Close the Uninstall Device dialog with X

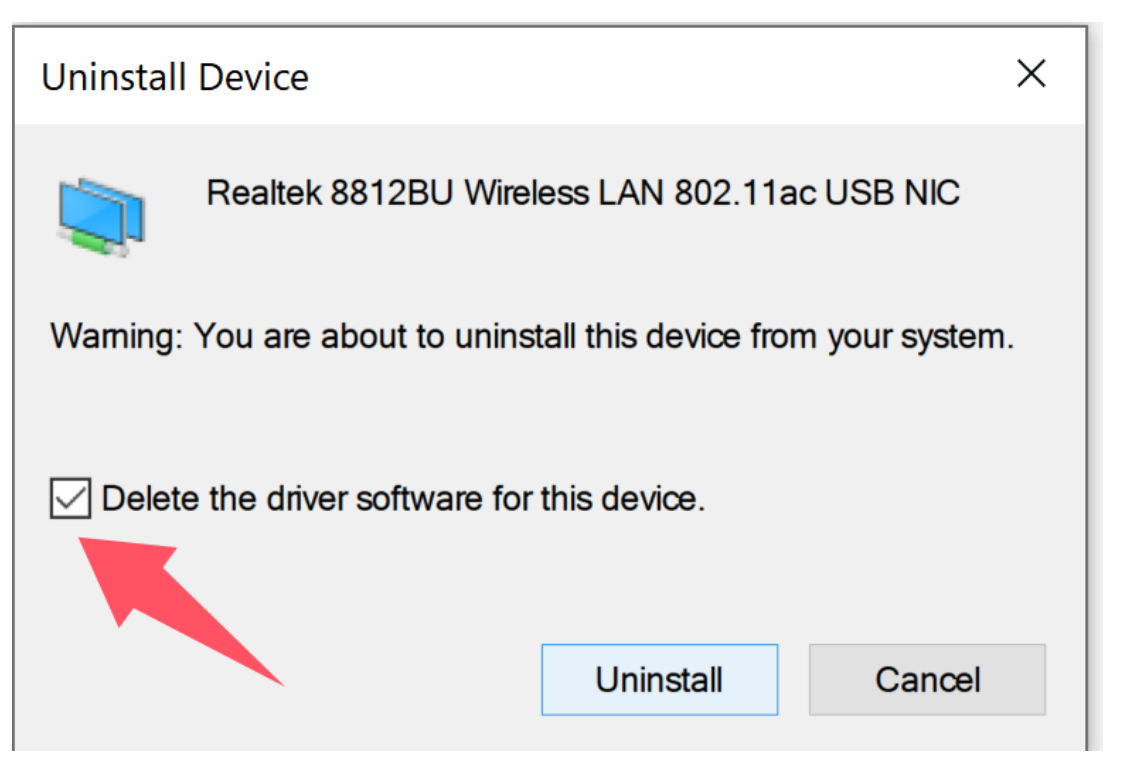click(x=1030, y=74)
